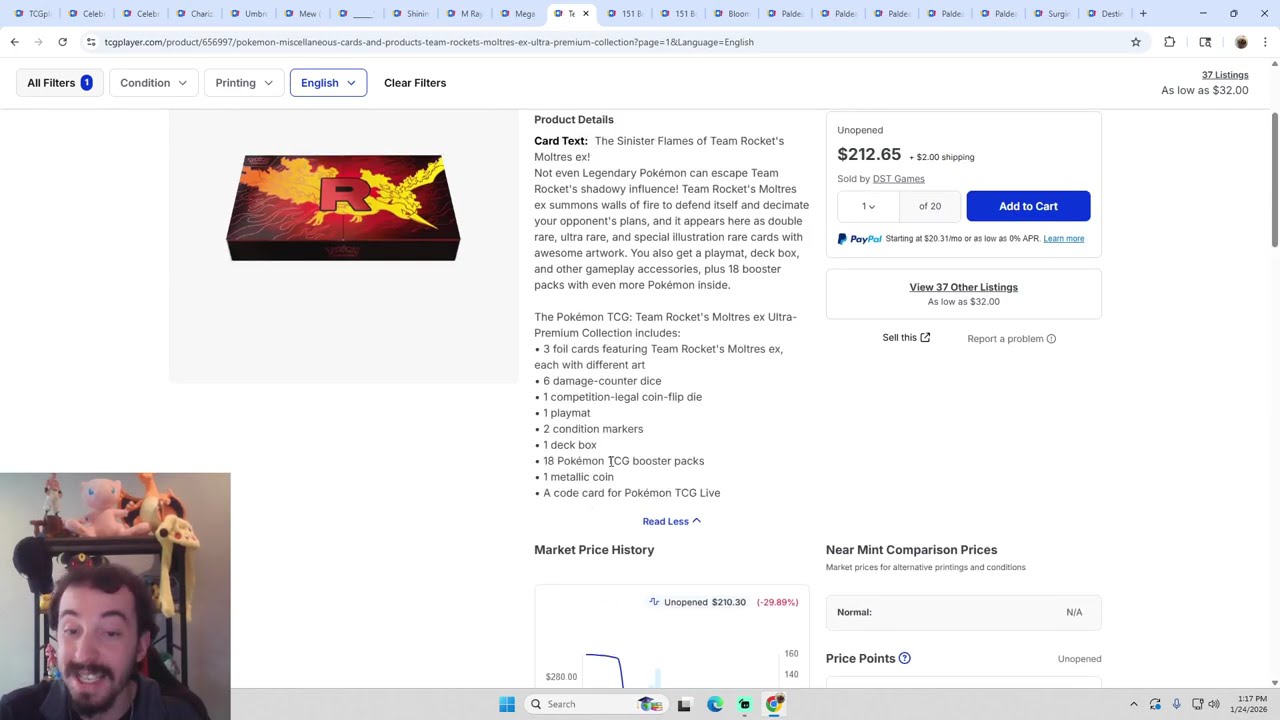The width and height of the screenshot is (1280, 720).
Task: Open a new browser tab
Action: (x=1143, y=14)
